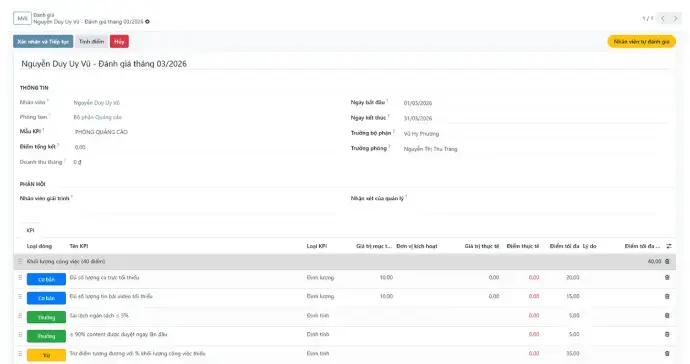The width and height of the screenshot is (690, 364).
Task: Open the optional columns settings icon in the KPI table
Action: tap(669, 246)
